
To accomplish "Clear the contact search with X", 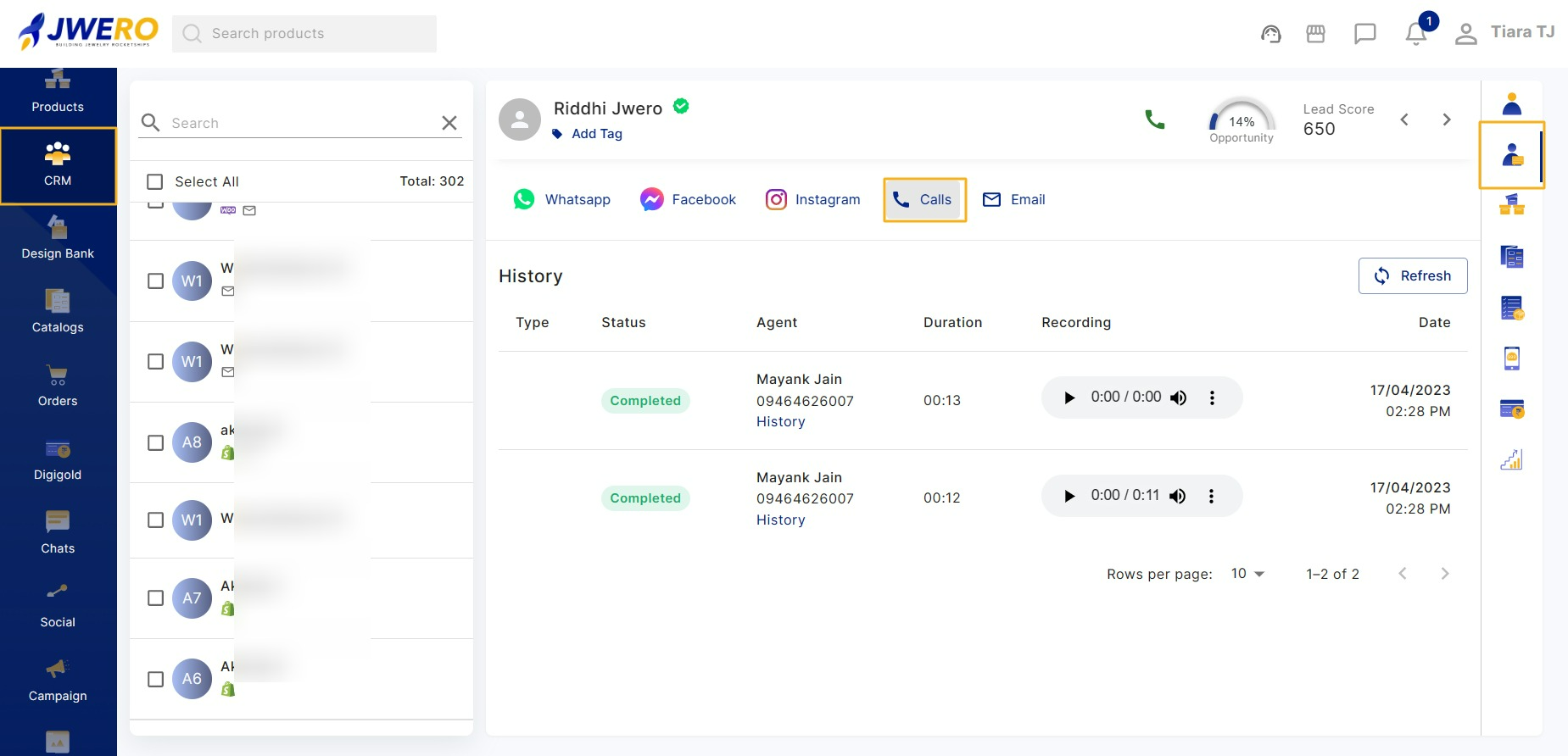I will 449,123.
